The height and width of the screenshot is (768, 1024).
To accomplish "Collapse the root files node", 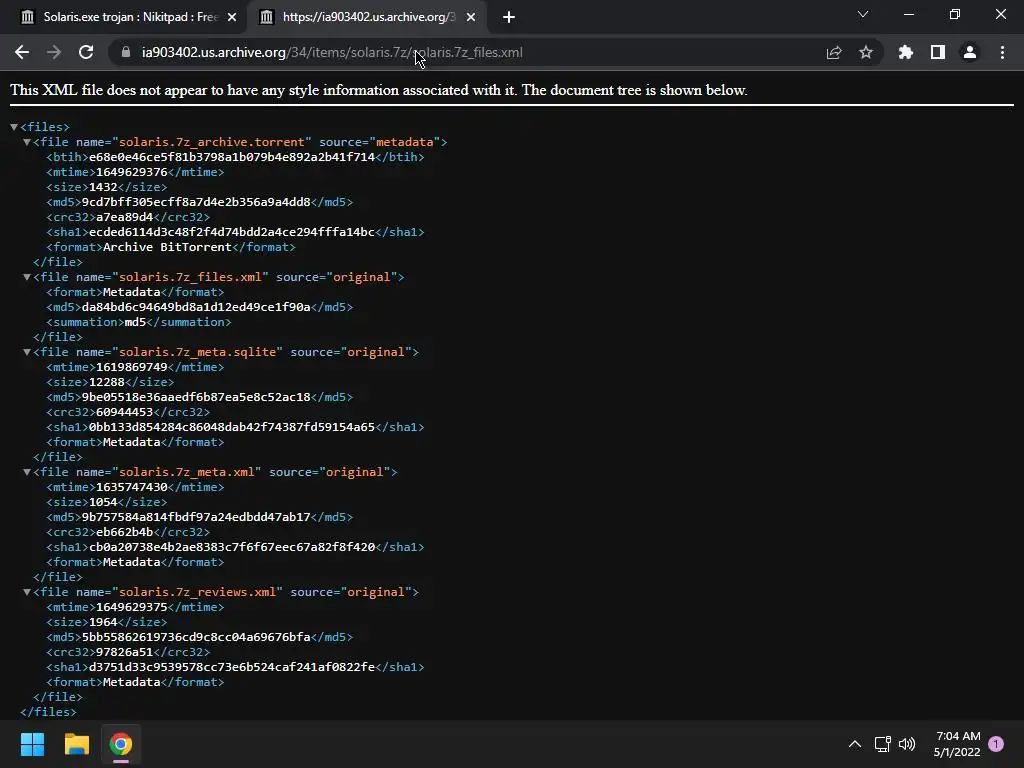I will (14, 127).
